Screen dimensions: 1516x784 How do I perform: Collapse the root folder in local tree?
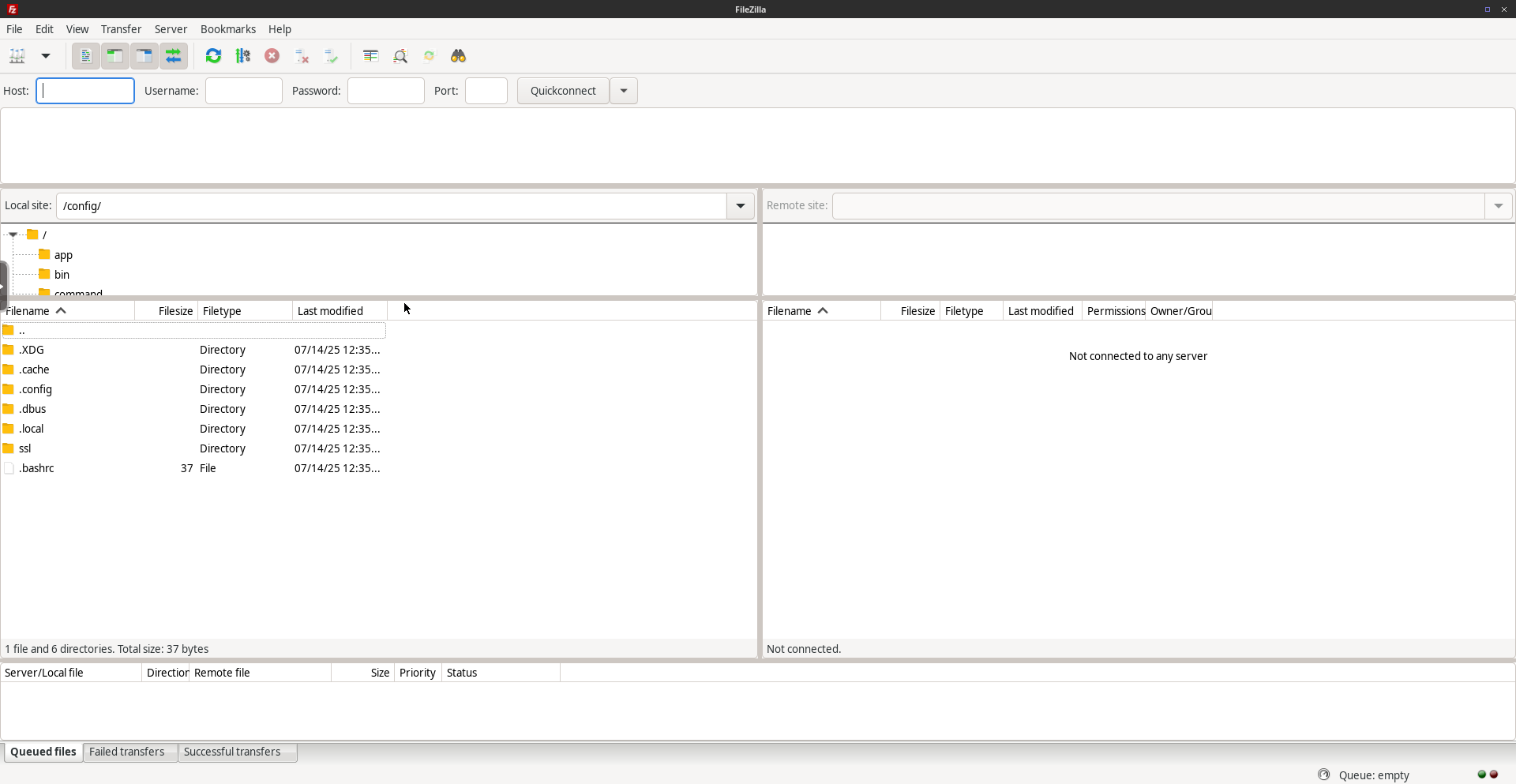pos(13,234)
